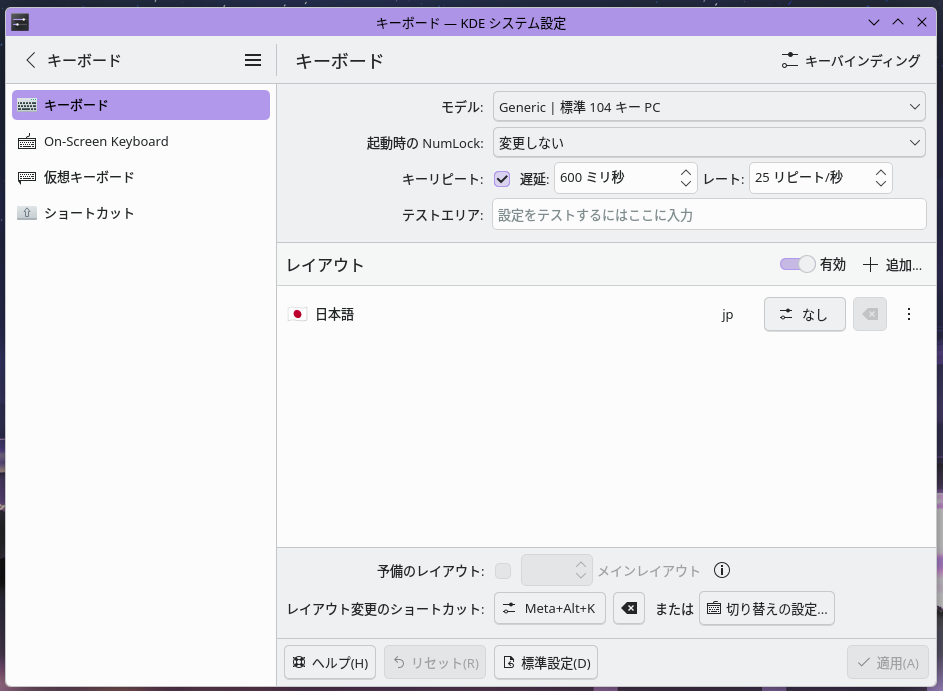This screenshot has height=691, width=943.
Task: Click the 追加... add layout button
Action: pos(892,265)
